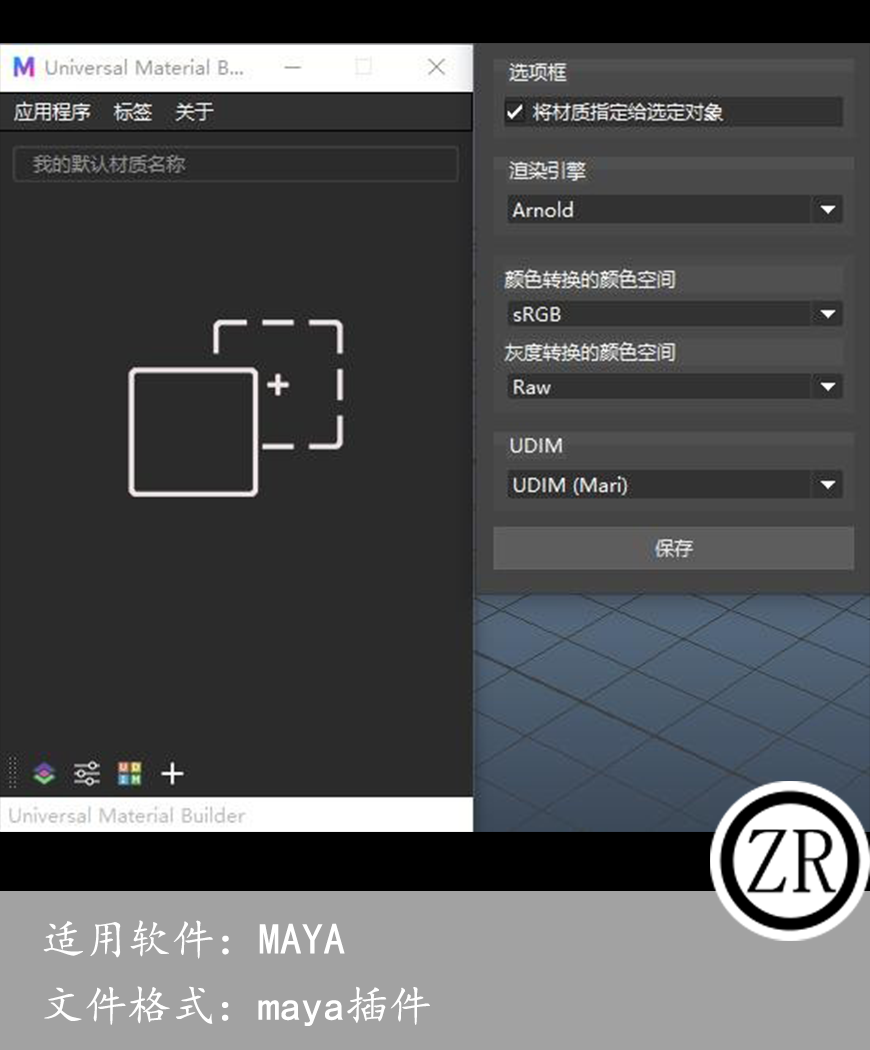Select the layers/material icon in bottom toolbar
This screenshot has width=870, height=1050.
point(42,773)
